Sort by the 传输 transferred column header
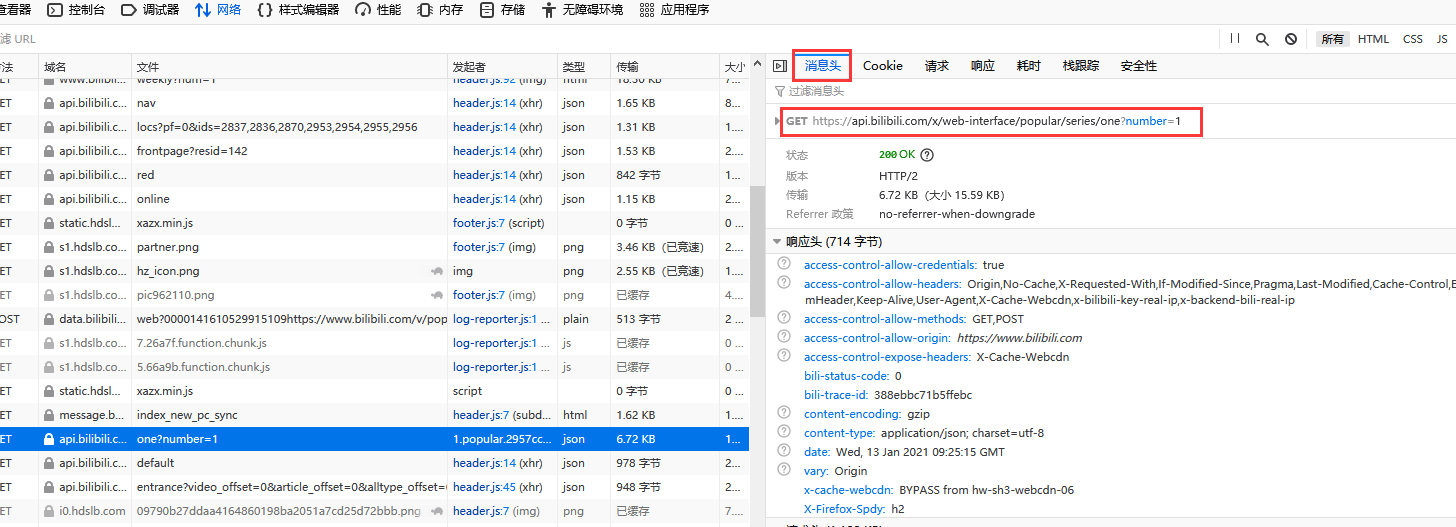This screenshot has height=527, width=1456. tap(664, 66)
